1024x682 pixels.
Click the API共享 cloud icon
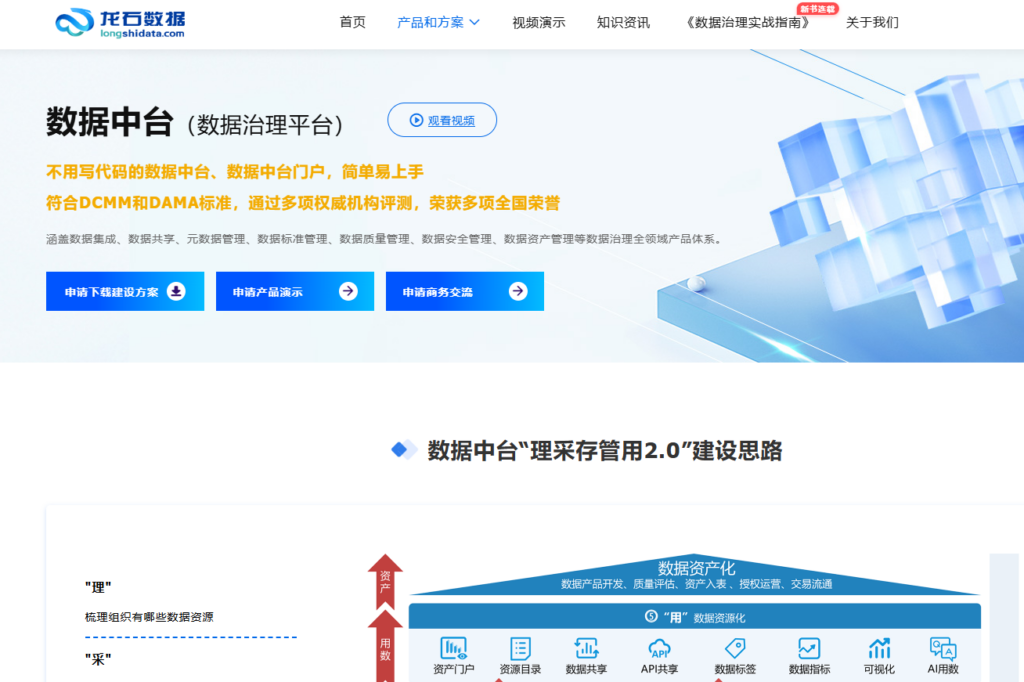[658, 649]
